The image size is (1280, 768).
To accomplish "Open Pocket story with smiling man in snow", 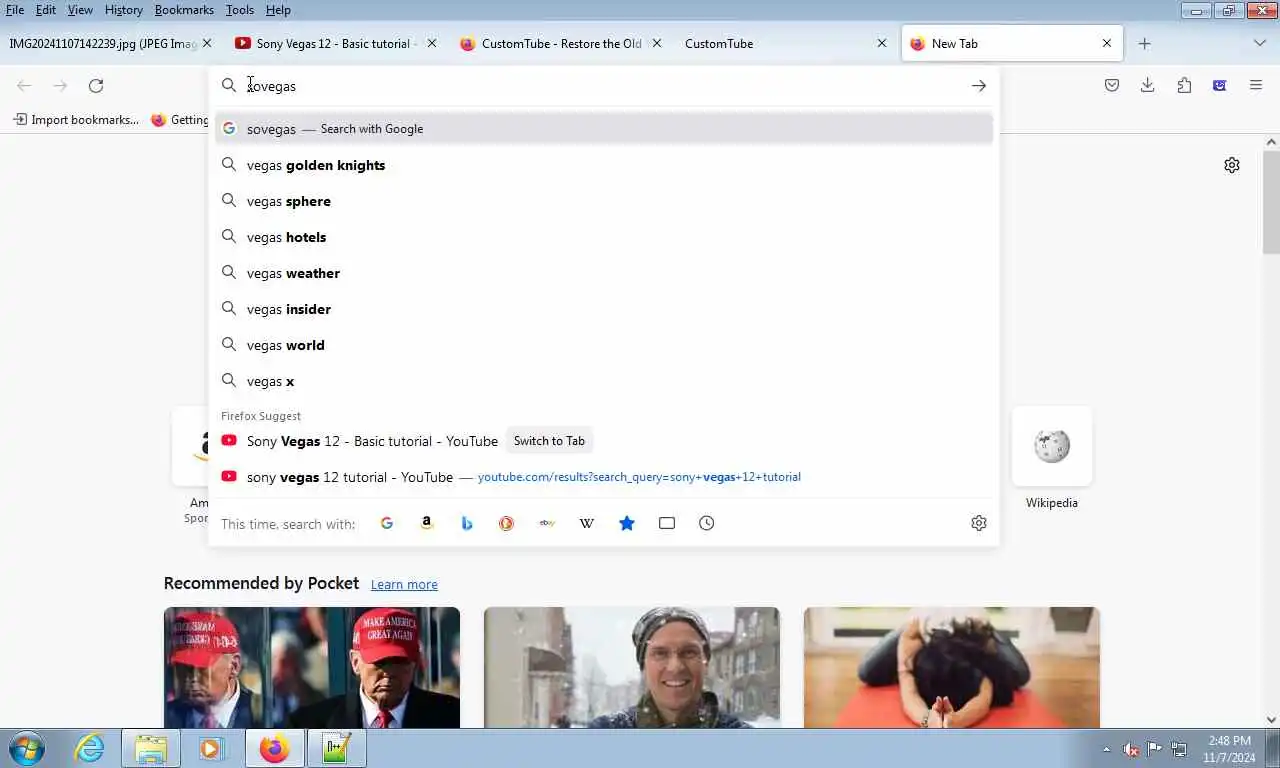I will pos(632,668).
